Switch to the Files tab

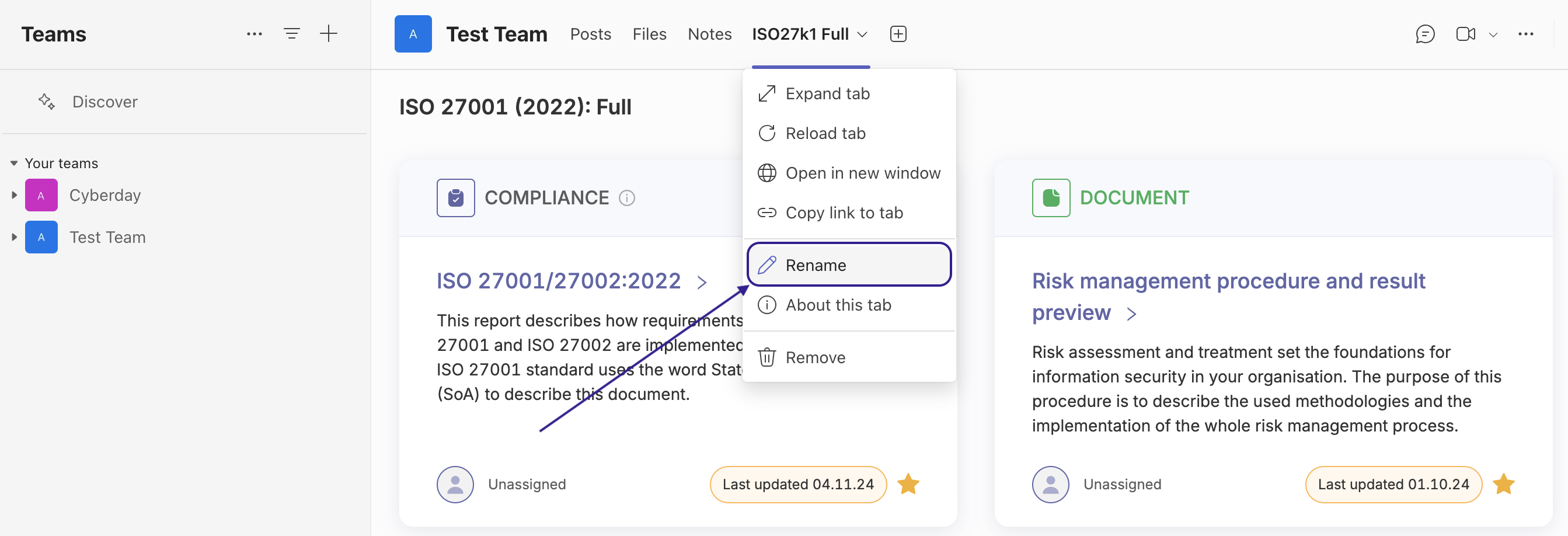click(x=649, y=34)
